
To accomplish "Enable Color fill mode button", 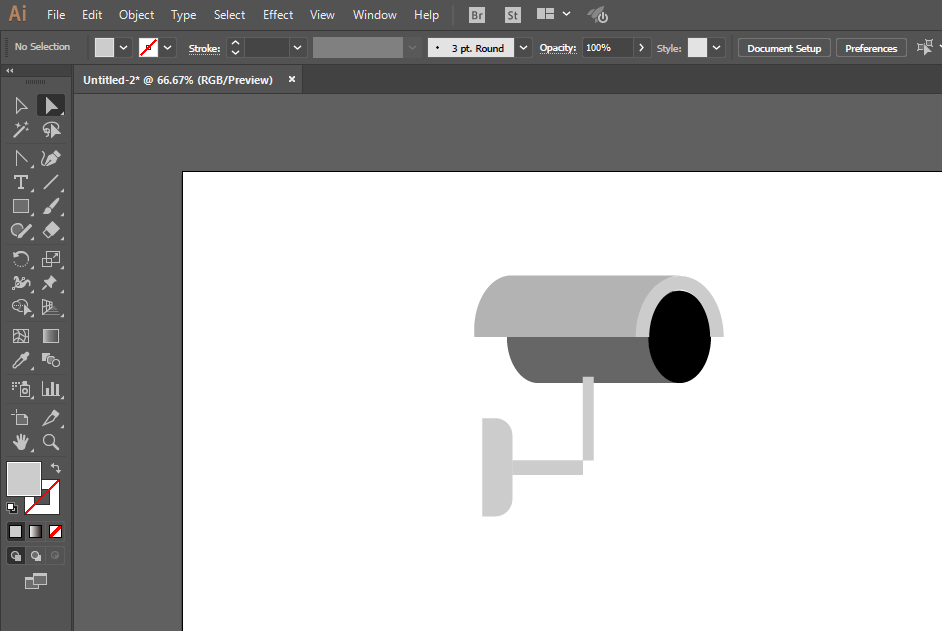I will click(16, 531).
